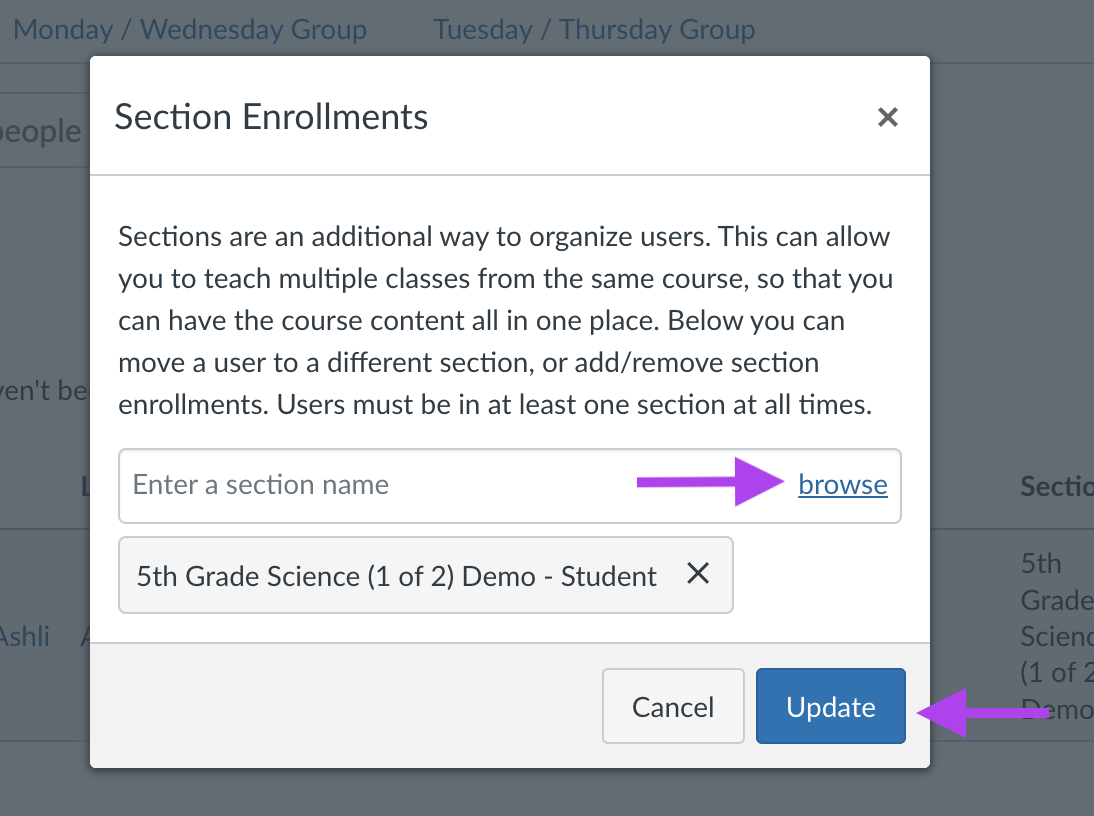Click the sections description paragraph text
The height and width of the screenshot is (816, 1094).
[x=505, y=320]
